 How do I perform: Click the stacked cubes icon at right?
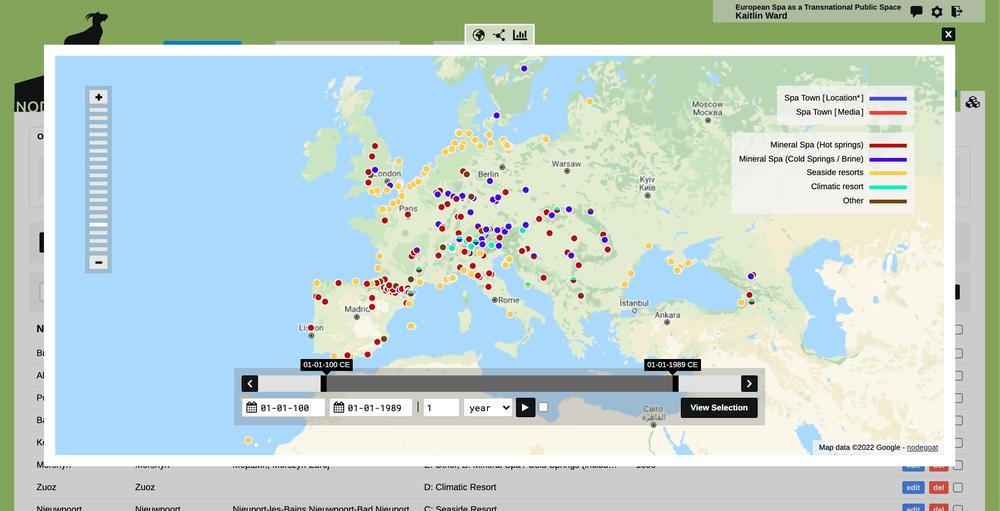coord(972,102)
